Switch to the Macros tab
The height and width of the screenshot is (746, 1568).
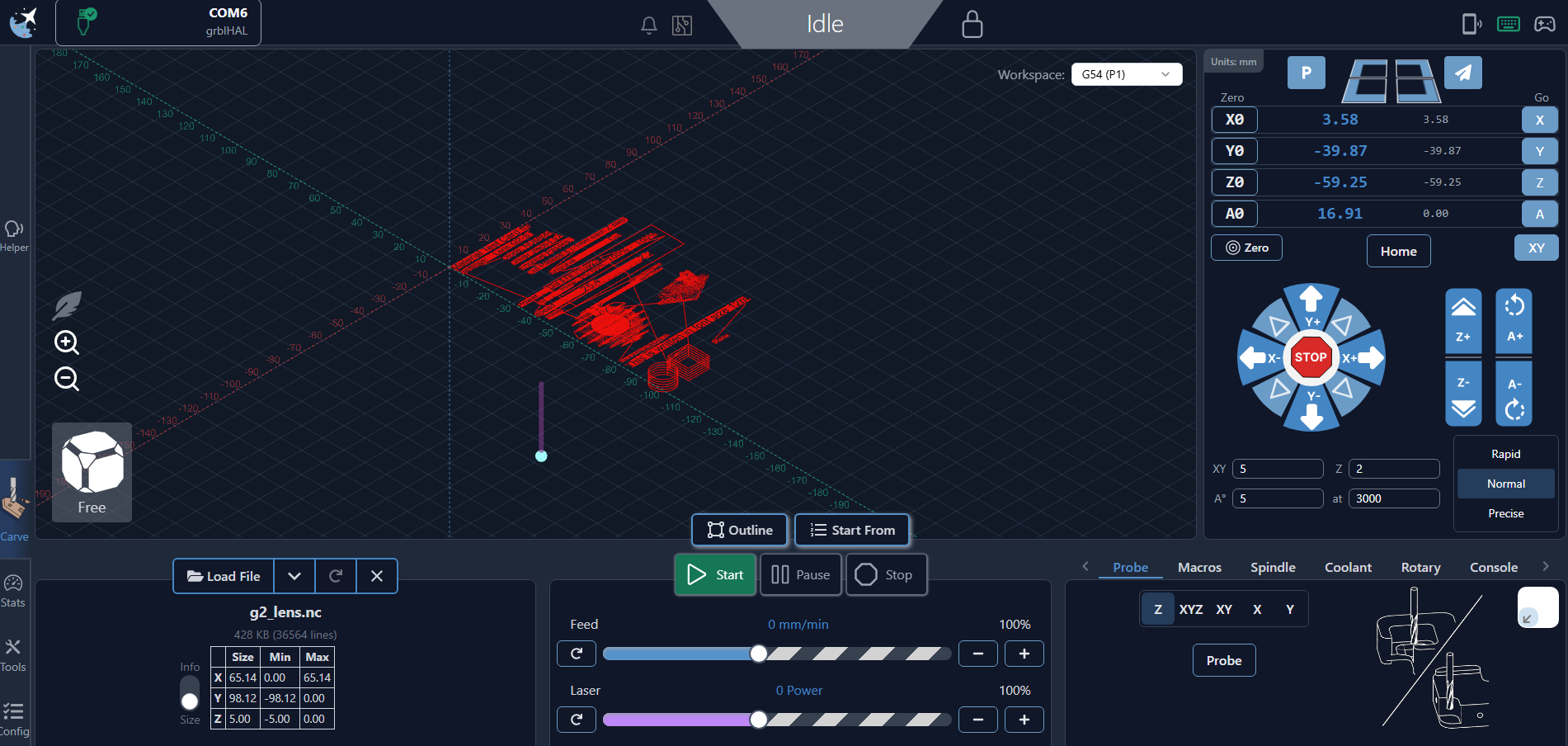(1199, 567)
